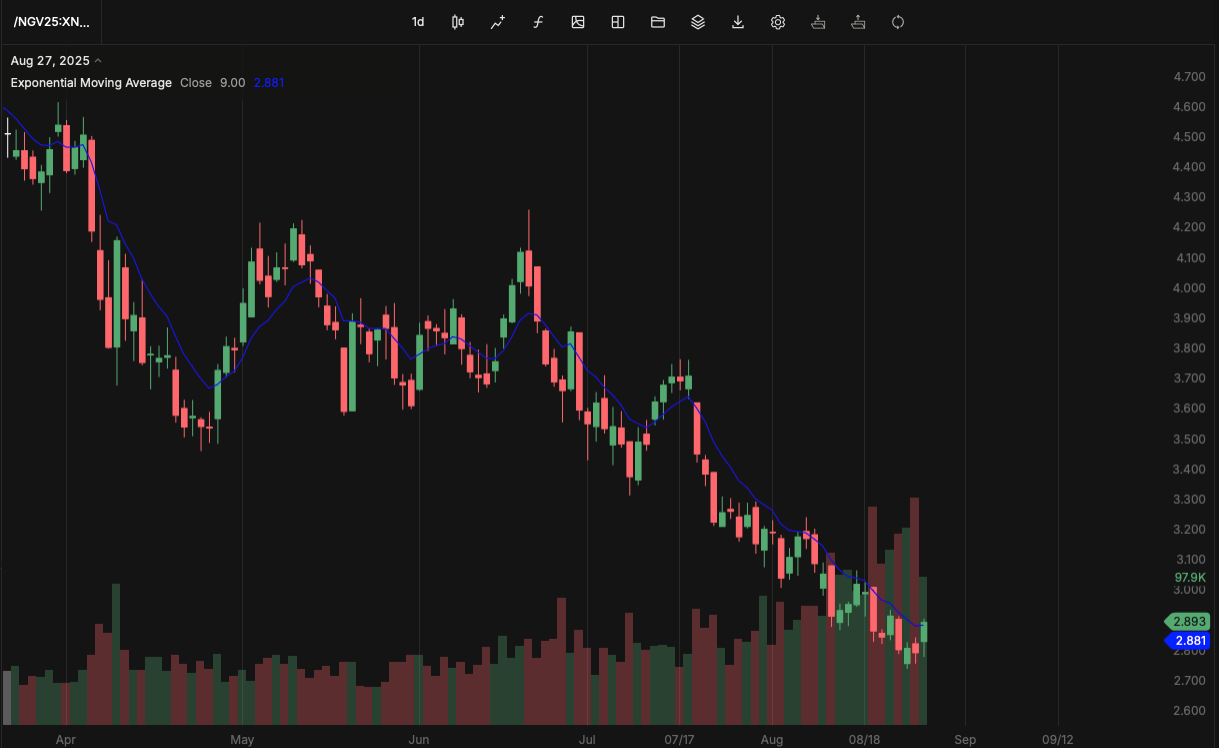Viewport: 1219px width, 748px height.
Task: Click the Aug label on time axis
Action: (x=772, y=740)
